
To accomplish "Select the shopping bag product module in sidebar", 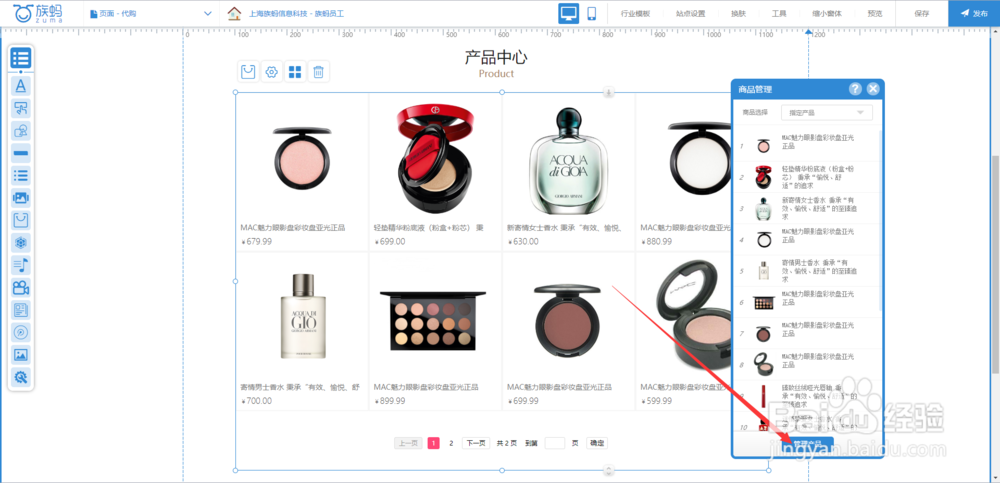I will click(21, 220).
